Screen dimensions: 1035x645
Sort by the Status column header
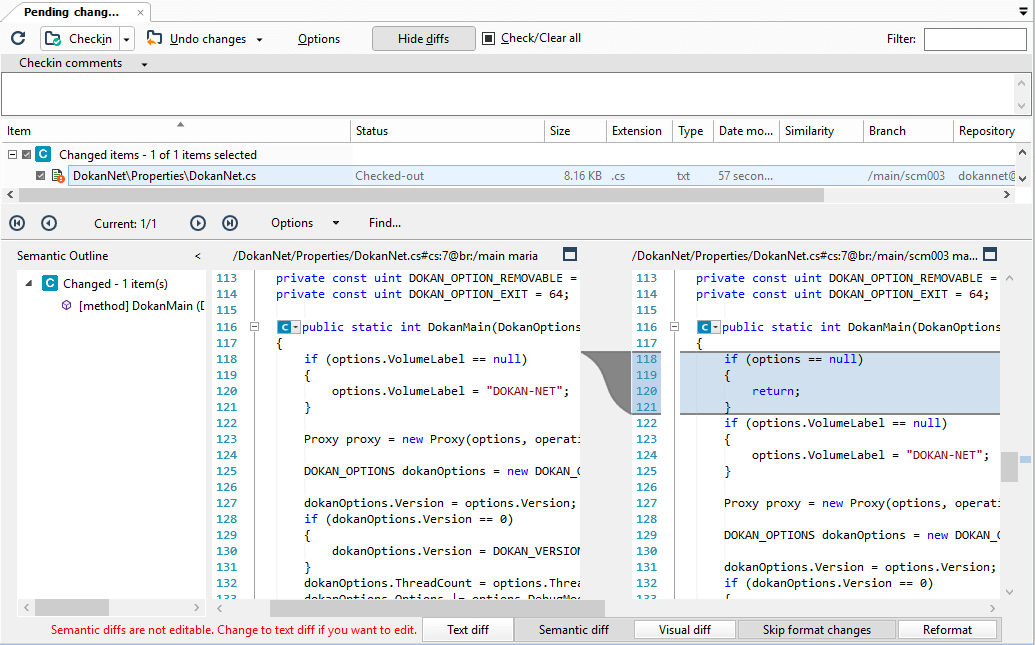447,131
